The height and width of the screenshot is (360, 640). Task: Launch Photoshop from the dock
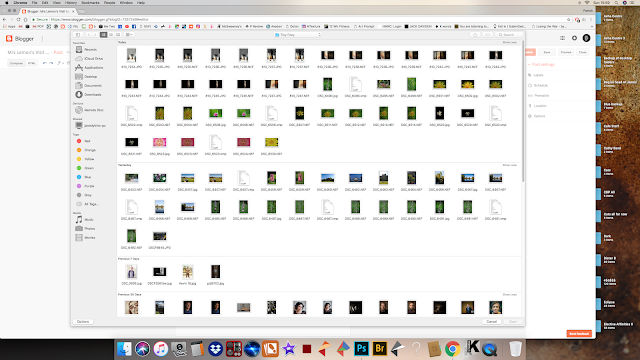pyautogui.click(x=361, y=349)
